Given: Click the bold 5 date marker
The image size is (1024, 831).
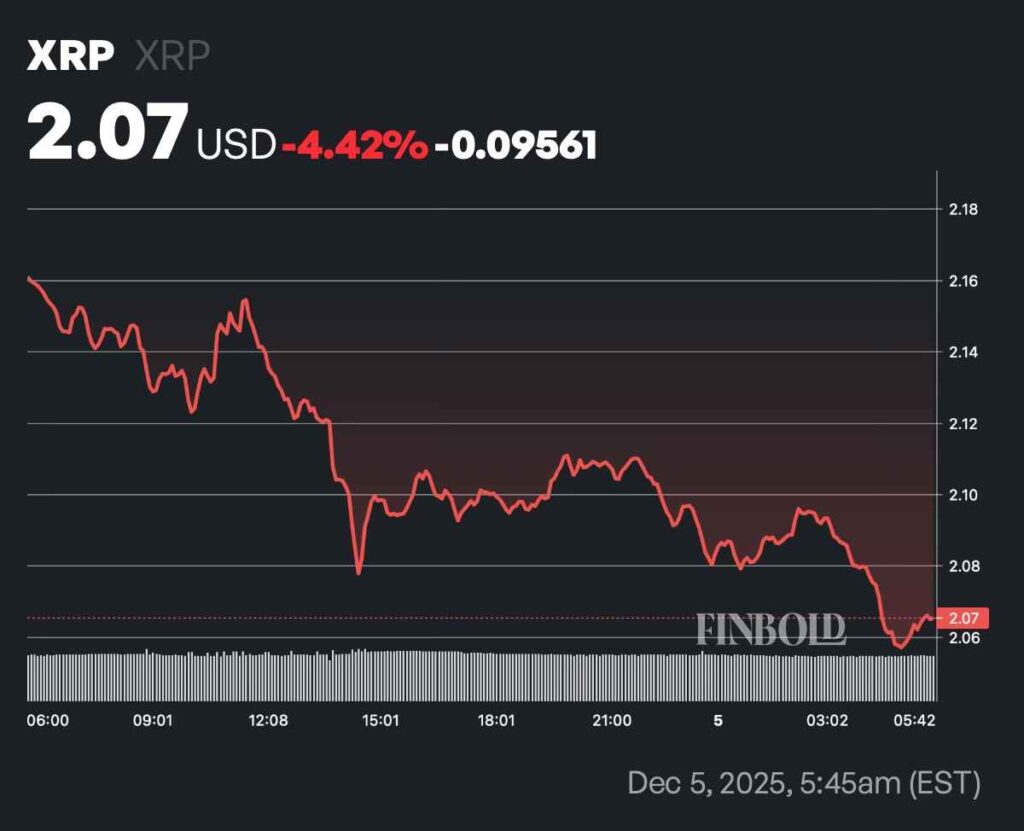Looking at the screenshot, I should click(717, 720).
